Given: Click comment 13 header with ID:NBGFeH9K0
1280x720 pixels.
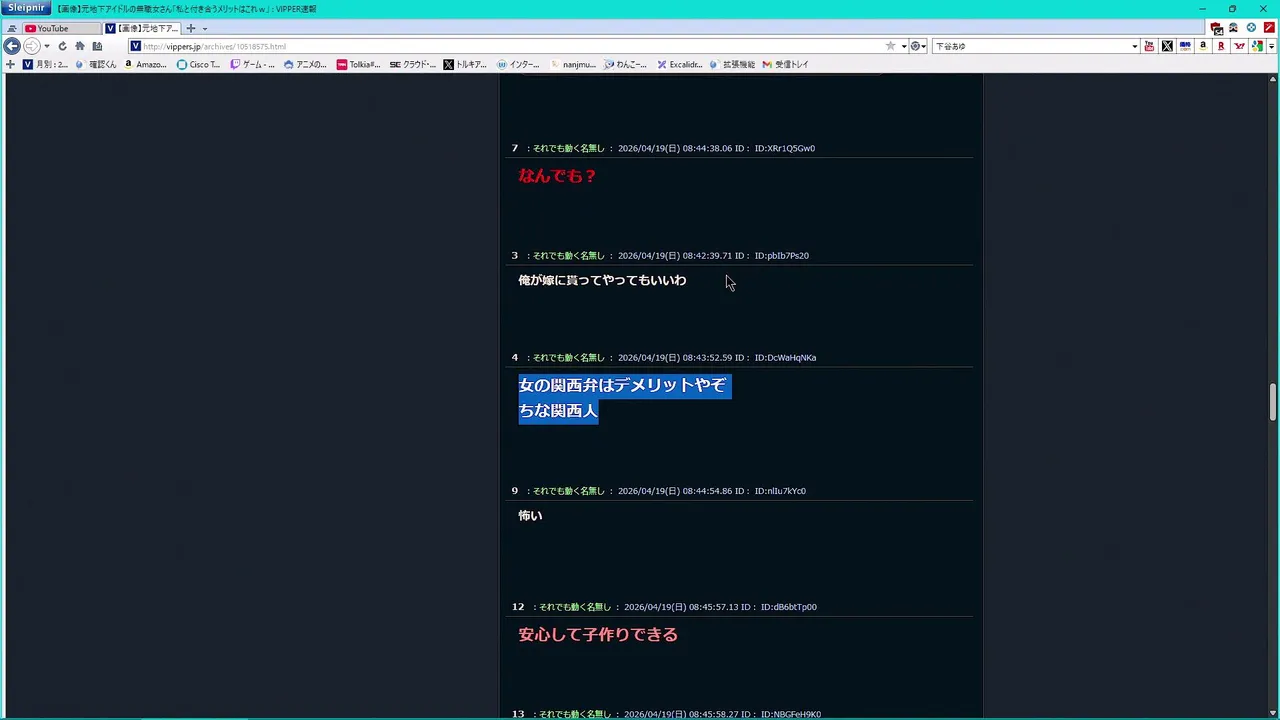Looking at the screenshot, I should click(666, 714).
